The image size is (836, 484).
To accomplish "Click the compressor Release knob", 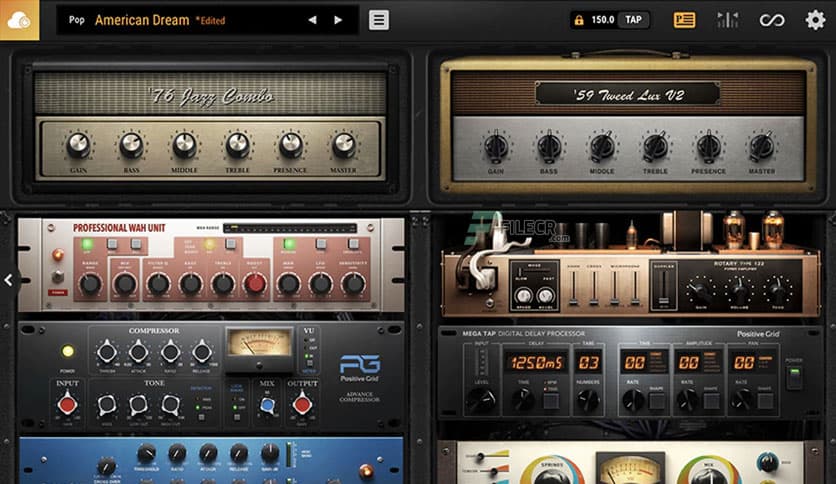I will 202,352.
